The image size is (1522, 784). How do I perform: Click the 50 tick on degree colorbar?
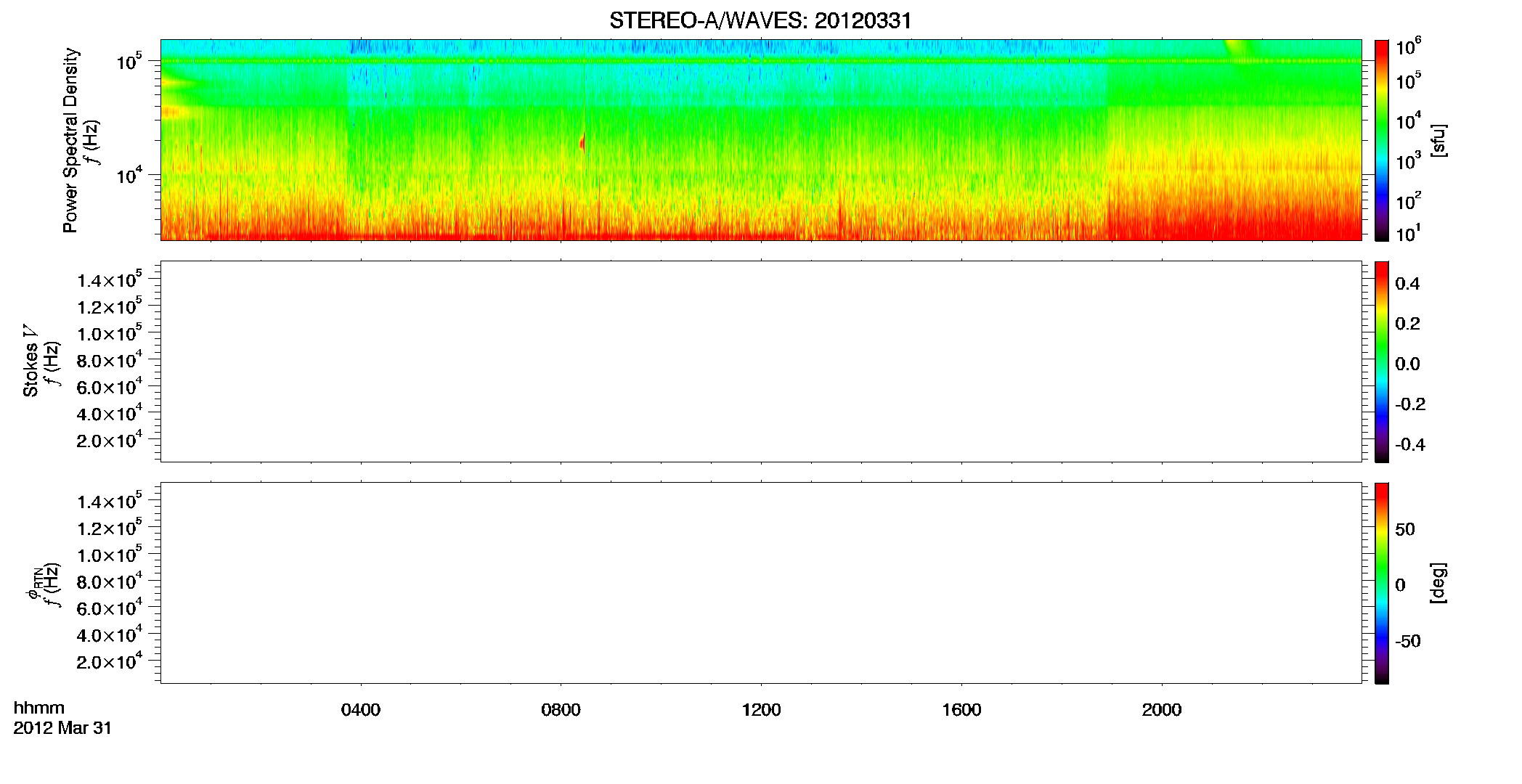pos(1405,529)
